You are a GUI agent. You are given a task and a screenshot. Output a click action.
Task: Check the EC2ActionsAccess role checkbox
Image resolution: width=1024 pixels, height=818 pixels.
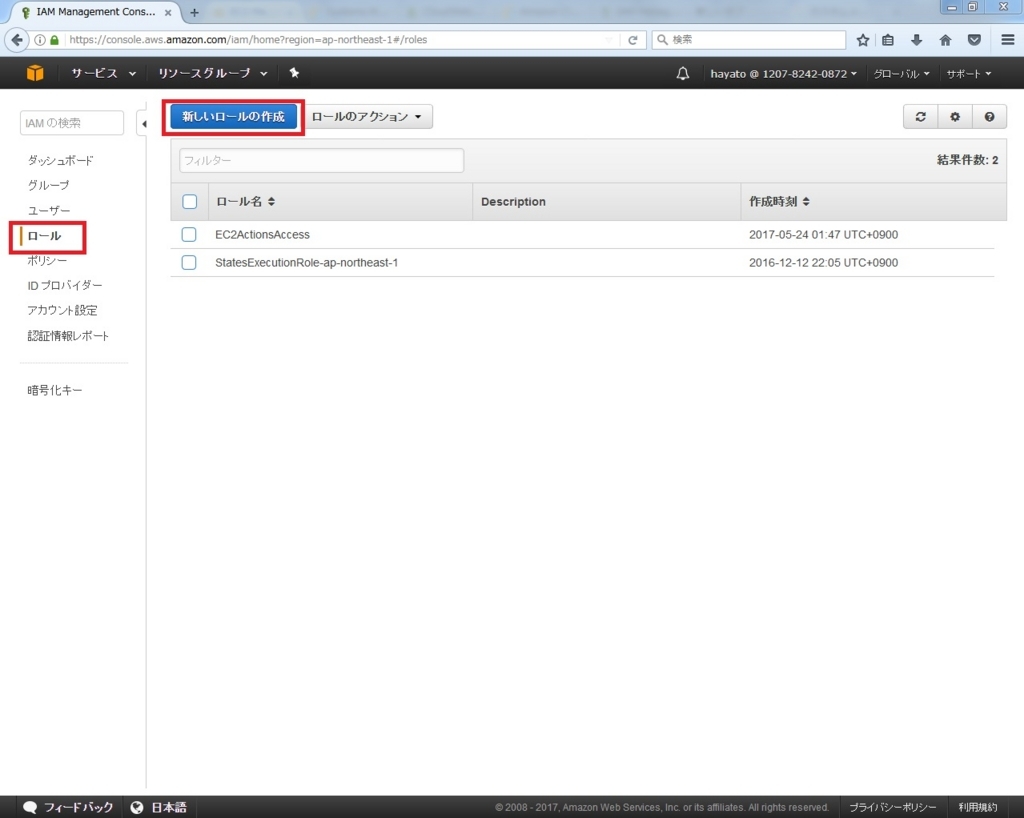pyautogui.click(x=189, y=234)
